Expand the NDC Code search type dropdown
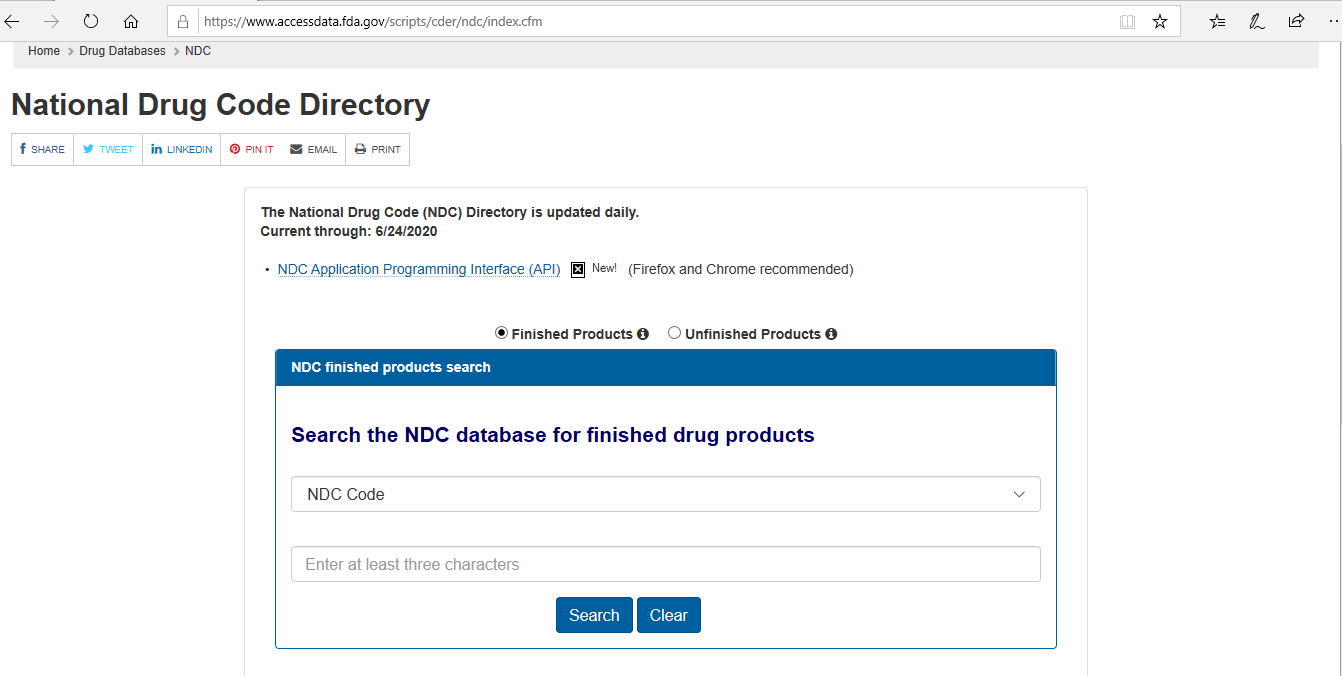The width and height of the screenshot is (1342, 676). click(x=665, y=494)
